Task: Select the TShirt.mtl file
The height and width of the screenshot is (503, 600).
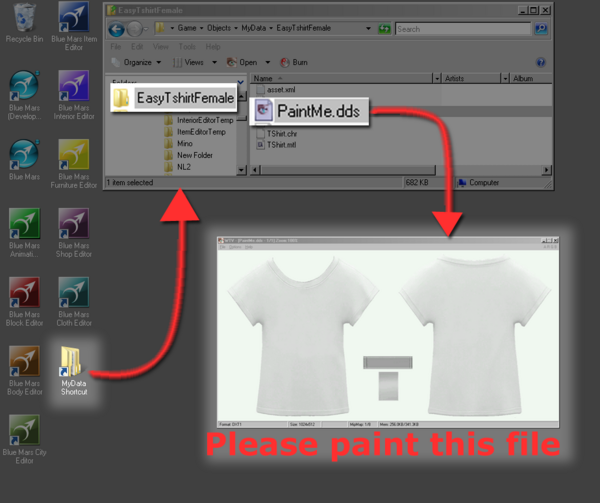Action: pos(277,145)
